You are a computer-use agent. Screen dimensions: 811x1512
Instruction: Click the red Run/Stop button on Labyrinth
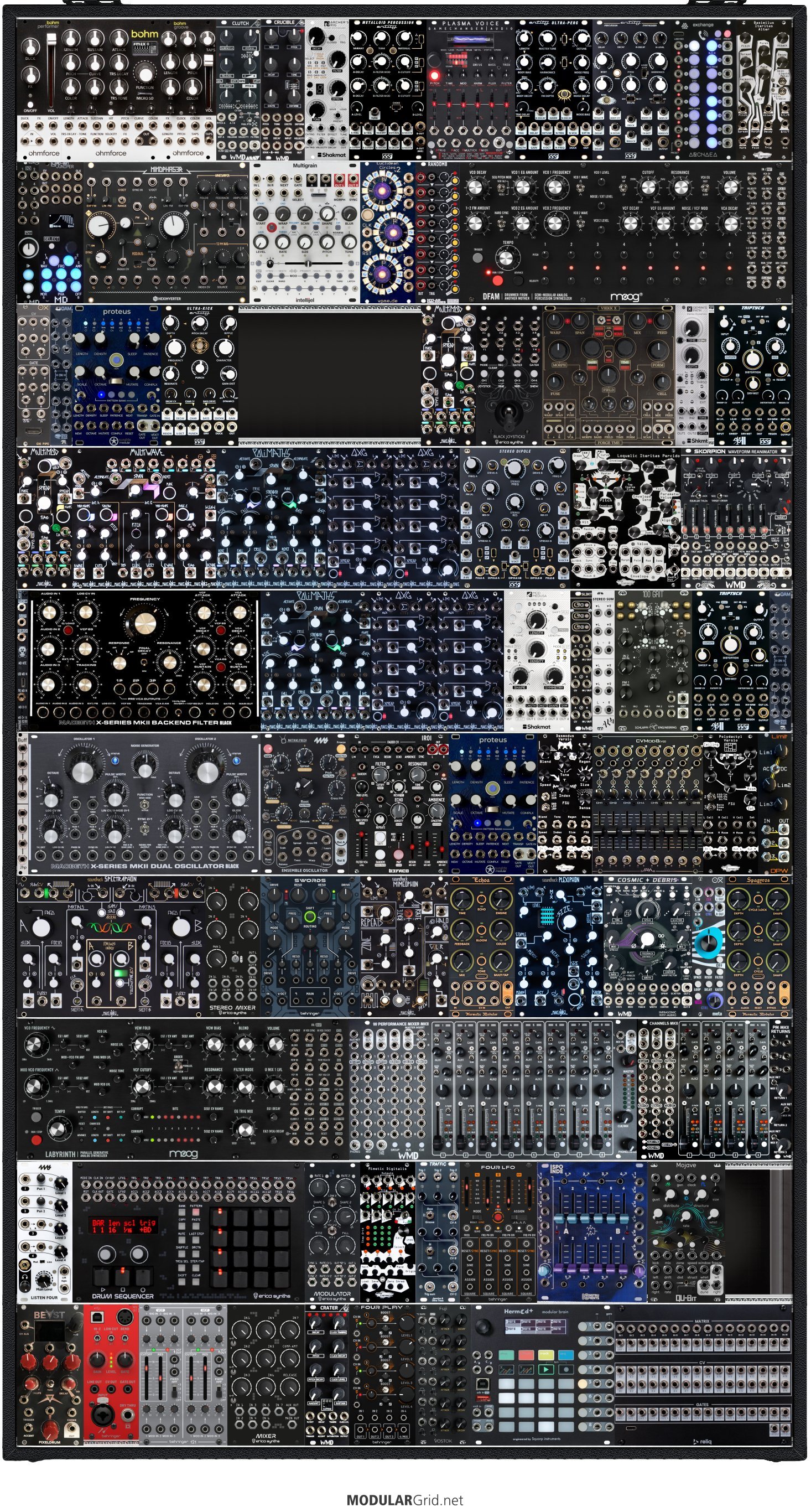click(x=37, y=1140)
